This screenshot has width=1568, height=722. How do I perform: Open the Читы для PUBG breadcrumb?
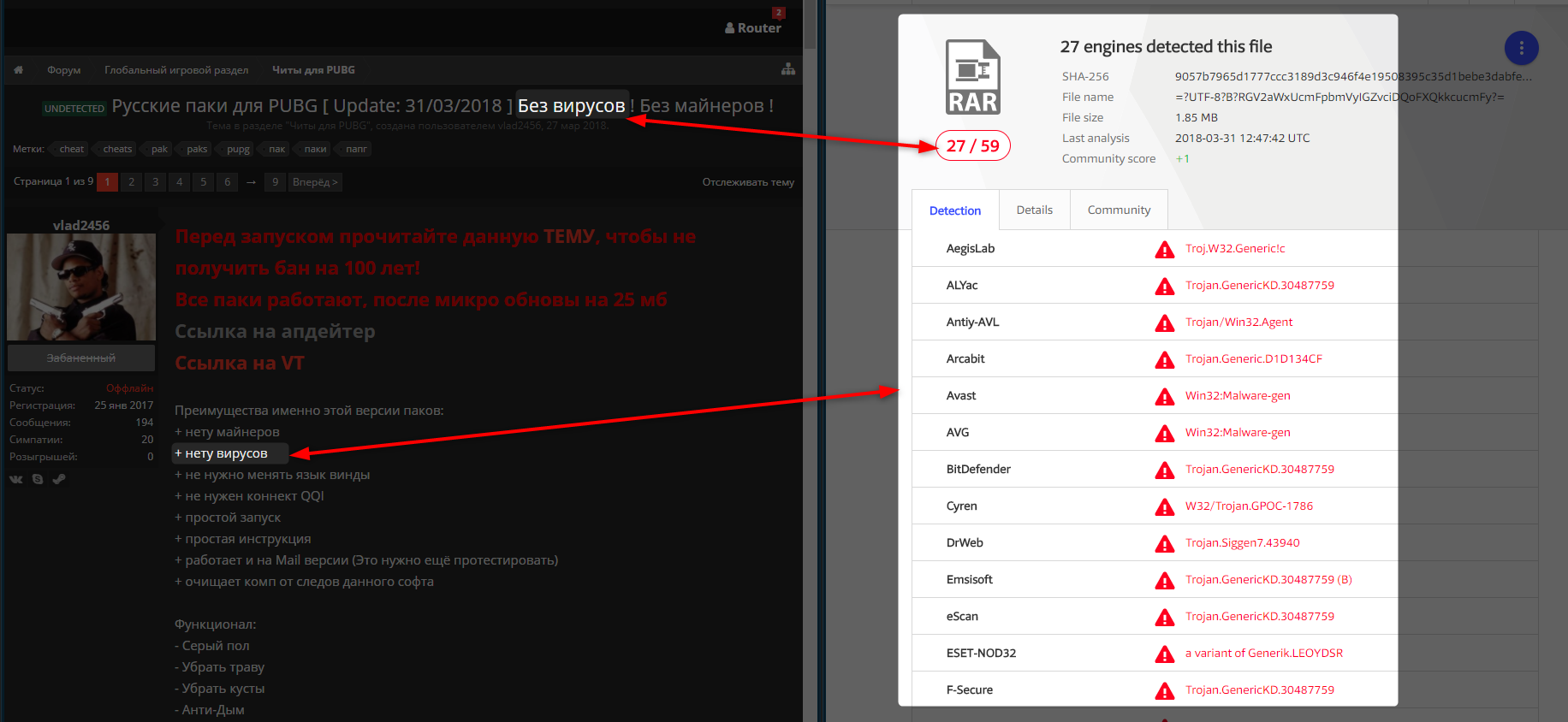313,70
